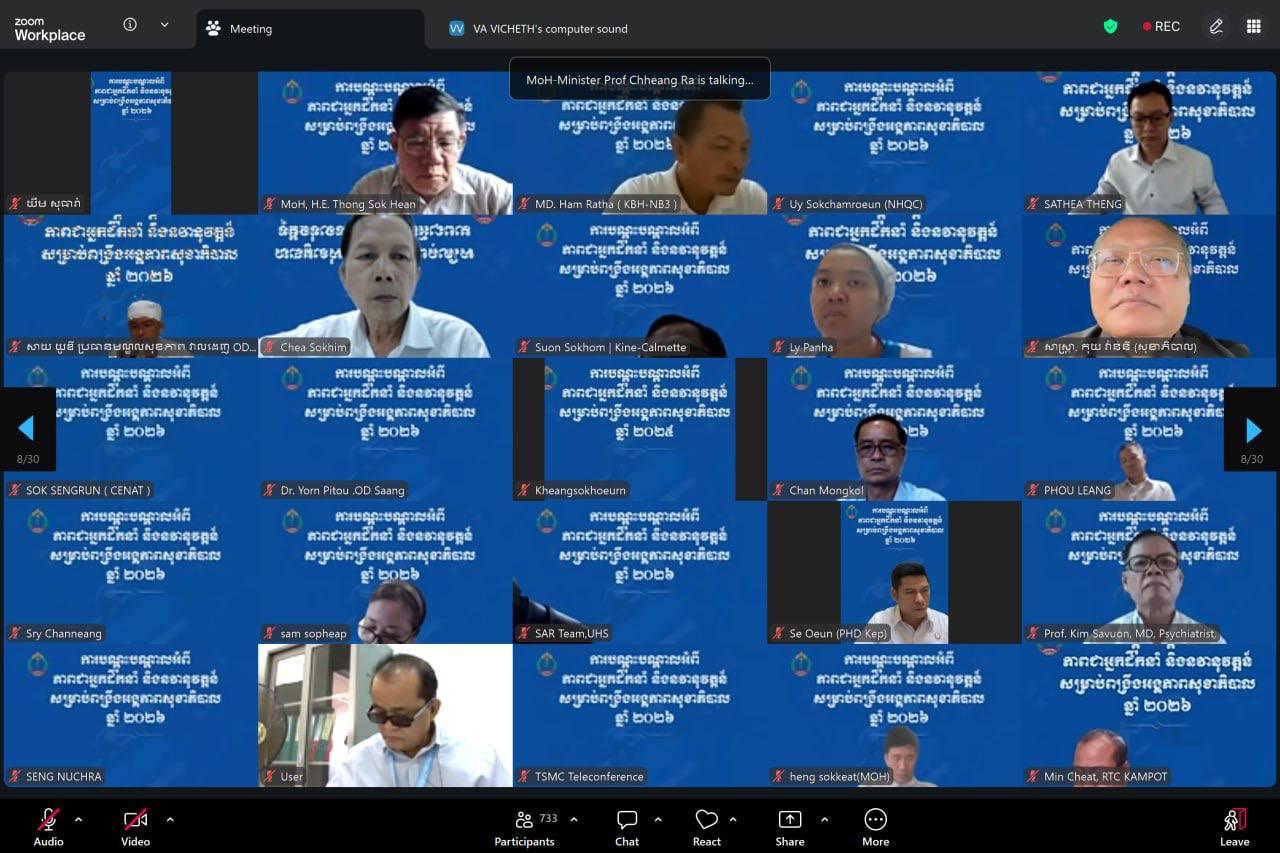Open the React heart menu
1280x853 pixels.
coord(707,827)
